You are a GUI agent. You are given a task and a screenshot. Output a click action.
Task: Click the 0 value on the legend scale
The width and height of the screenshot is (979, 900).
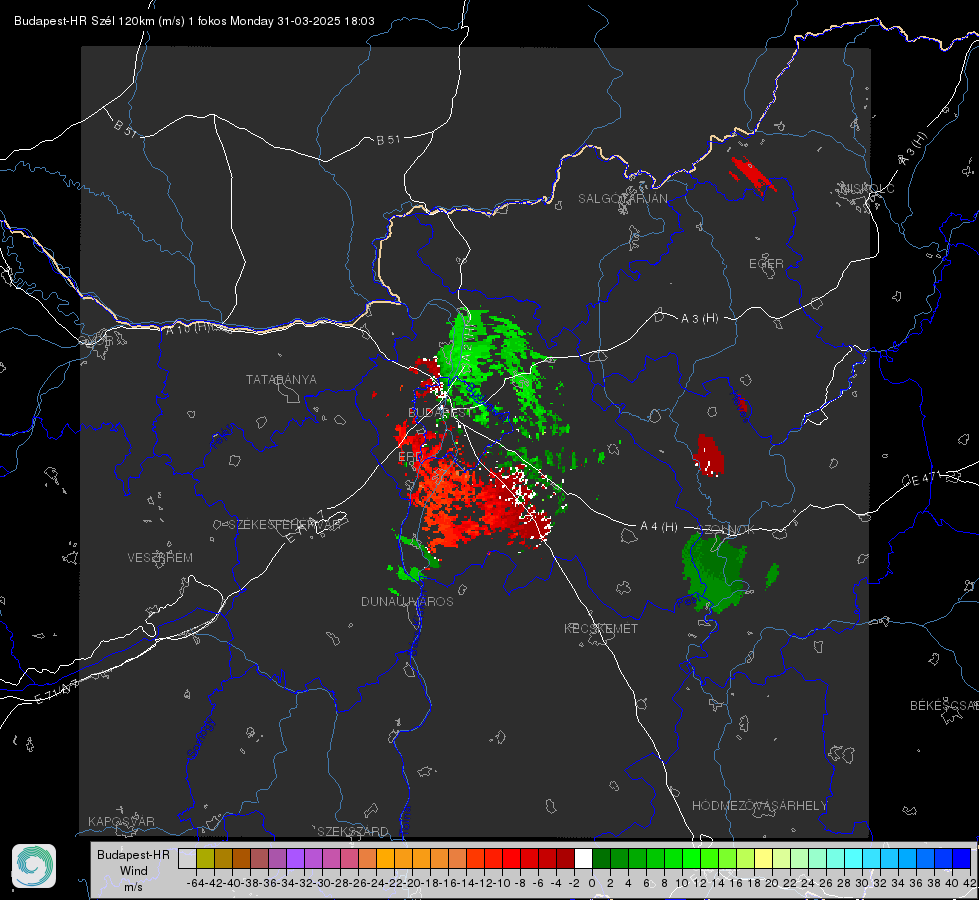(592, 883)
